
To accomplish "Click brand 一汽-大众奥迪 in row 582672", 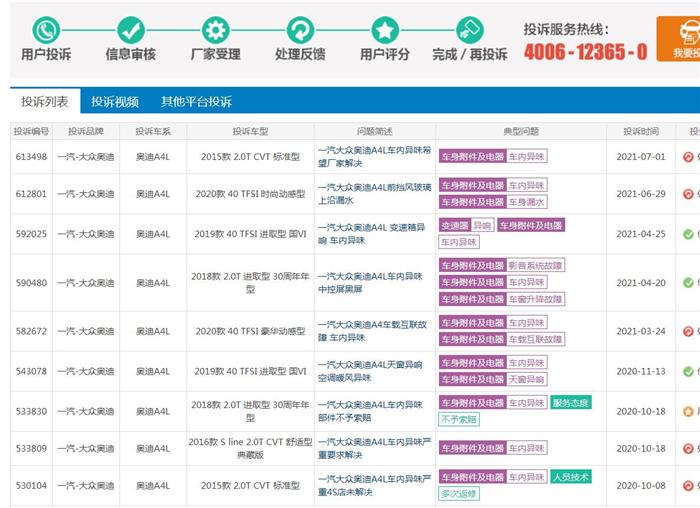I will tap(86, 331).
